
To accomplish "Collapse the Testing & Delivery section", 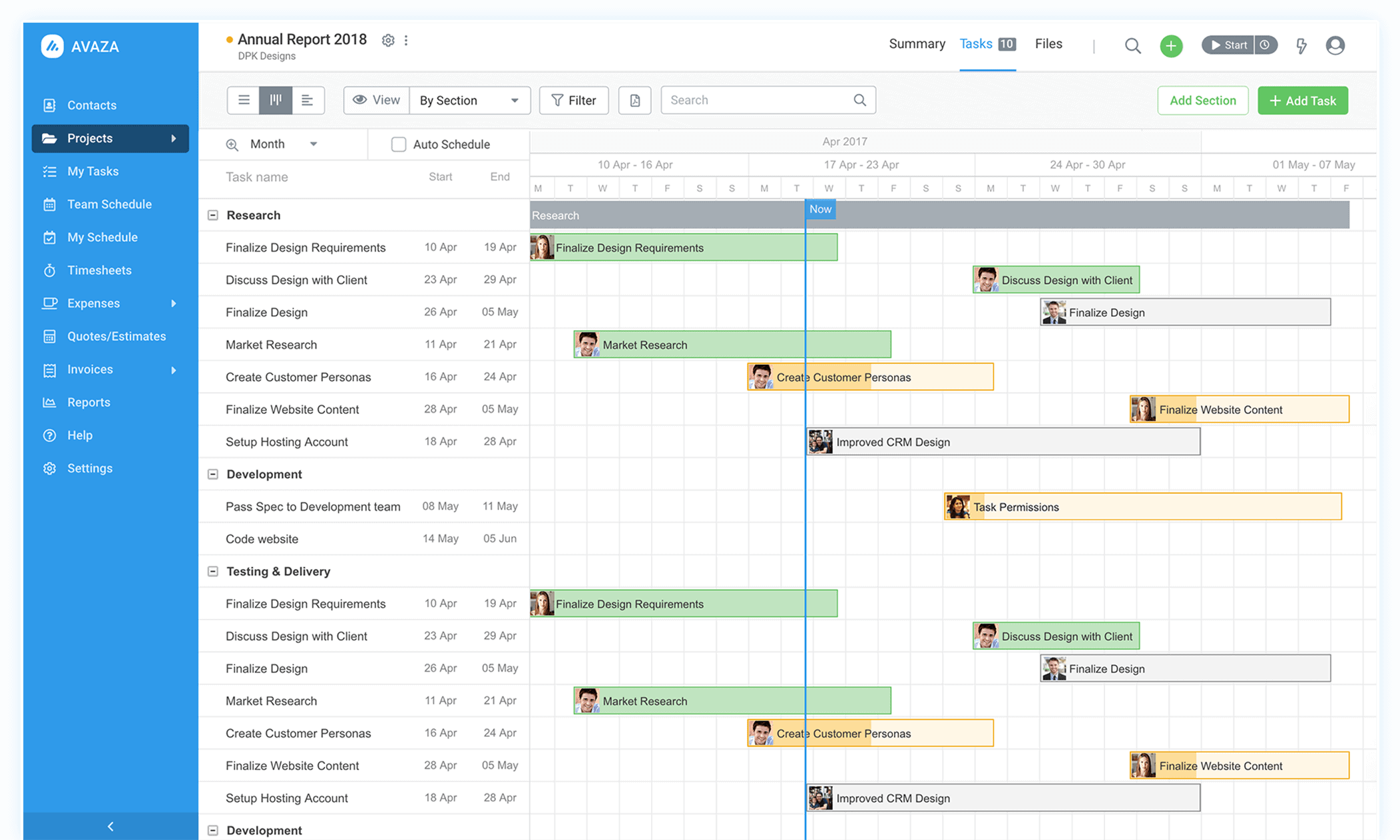I will [212, 571].
